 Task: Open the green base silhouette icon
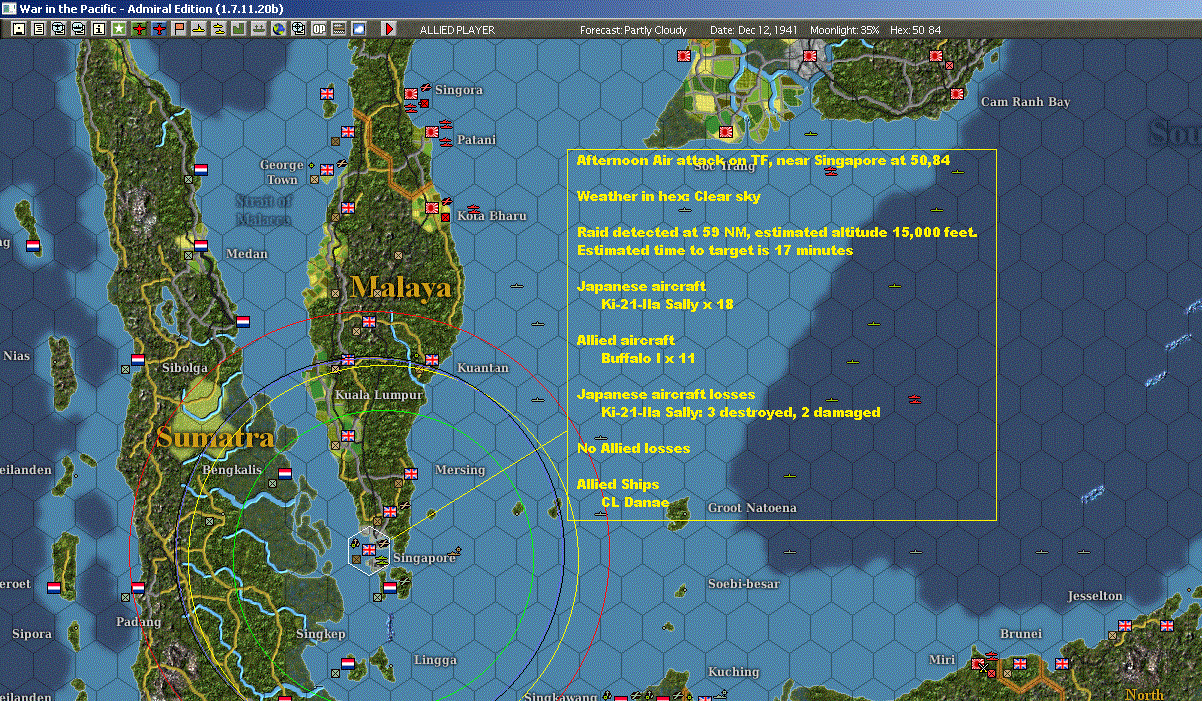point(238,29)
